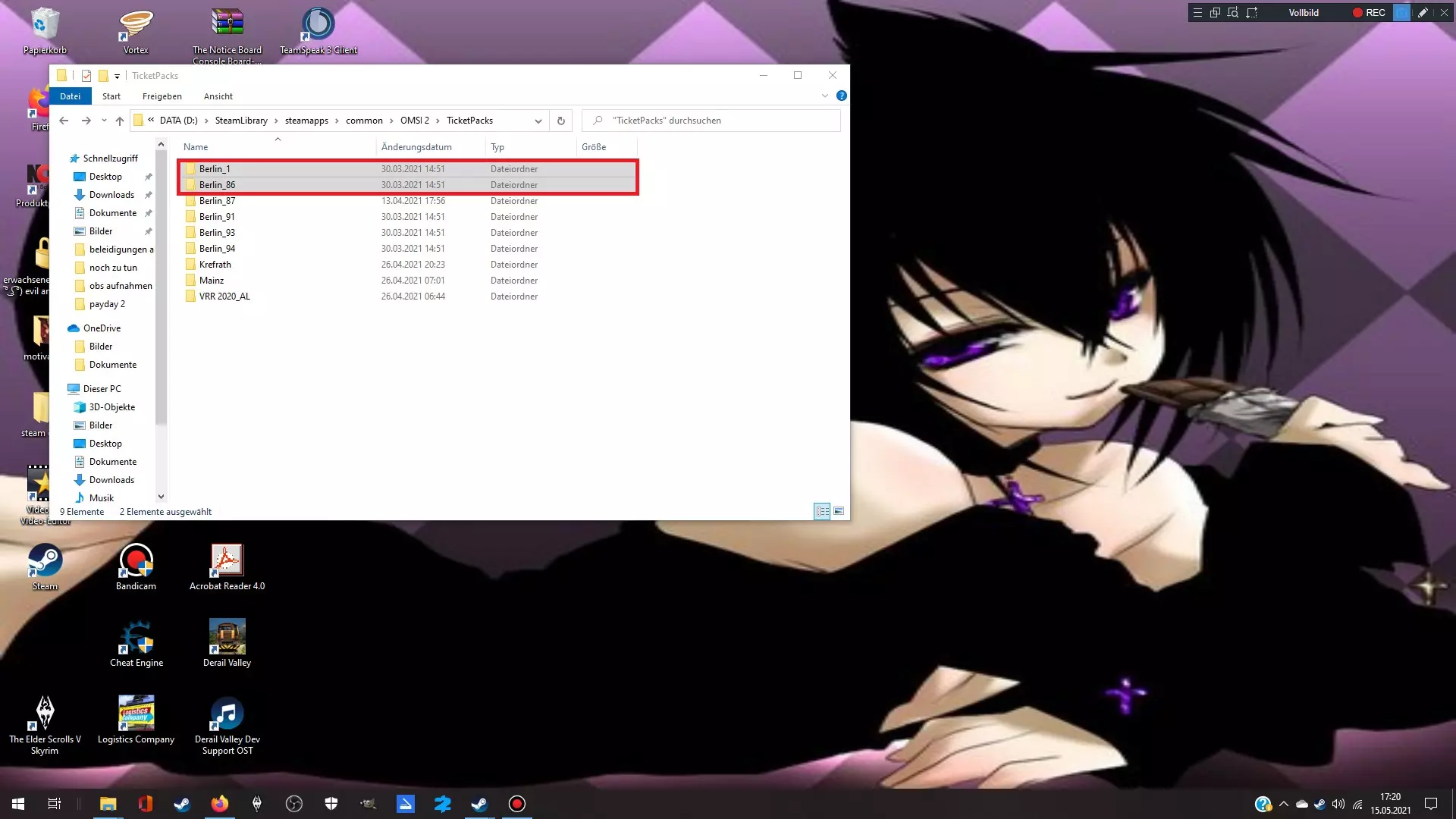Select the Bandicam pencil draw tool

coord(1423,13)
